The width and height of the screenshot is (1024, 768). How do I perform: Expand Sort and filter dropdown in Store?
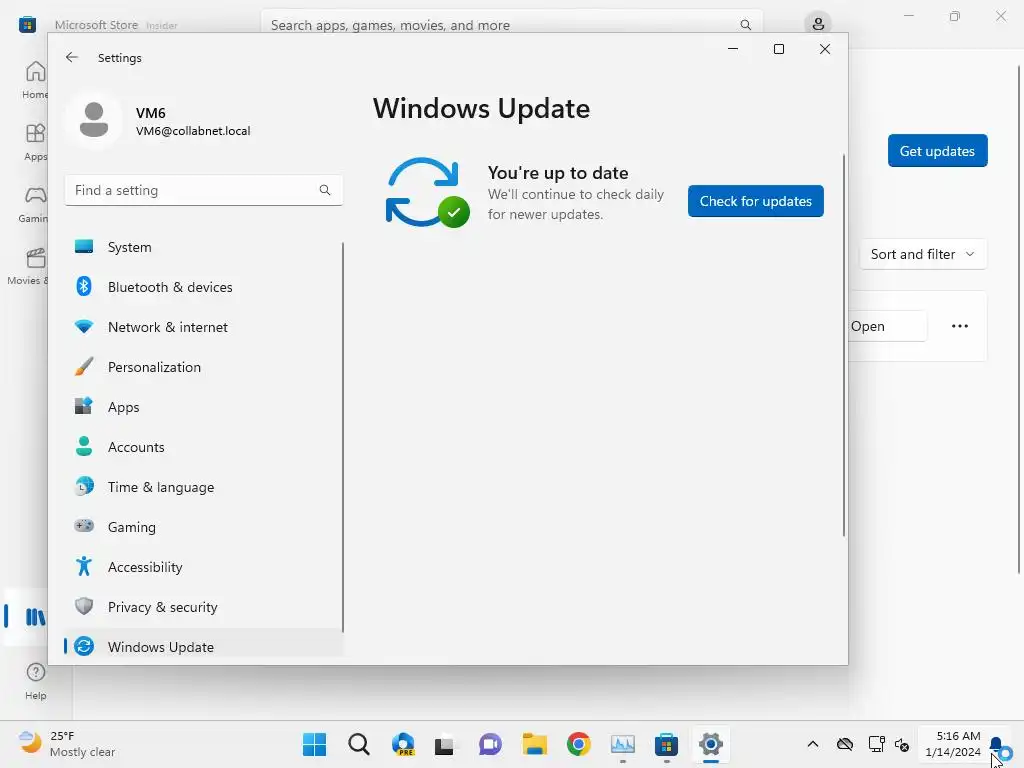pyautogui.click(x=922, y=254)
